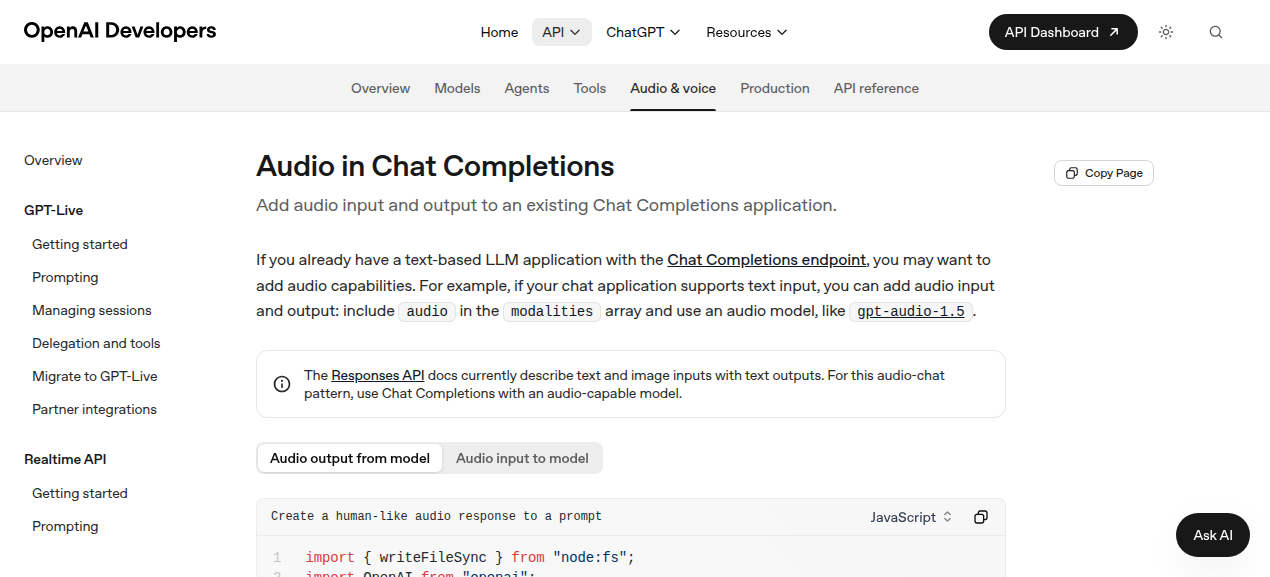Follow the Chat Completions endpoint link

tap(767, 260)
